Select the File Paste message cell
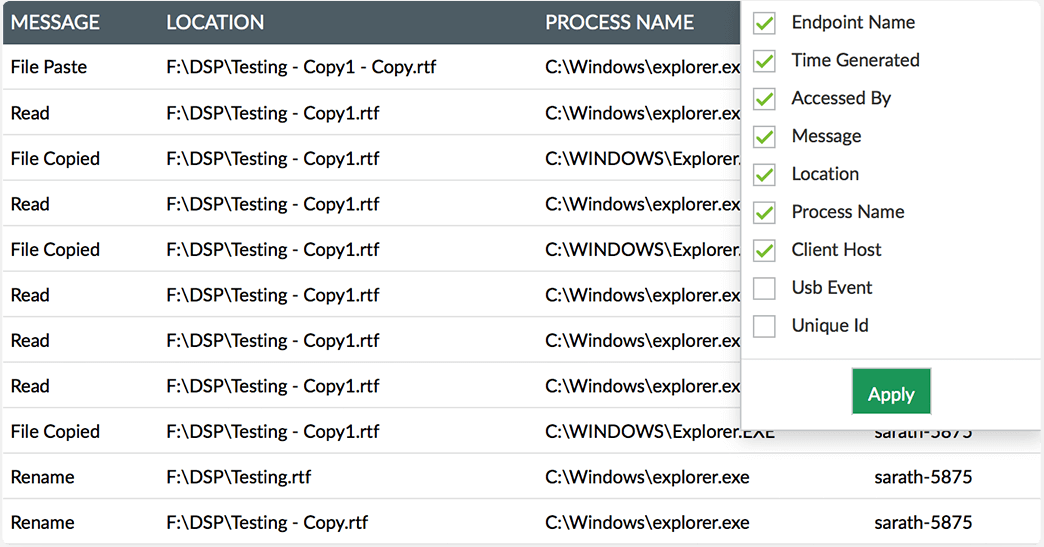1044x547 pixels. pyautogui.click(x=49, y=67)
